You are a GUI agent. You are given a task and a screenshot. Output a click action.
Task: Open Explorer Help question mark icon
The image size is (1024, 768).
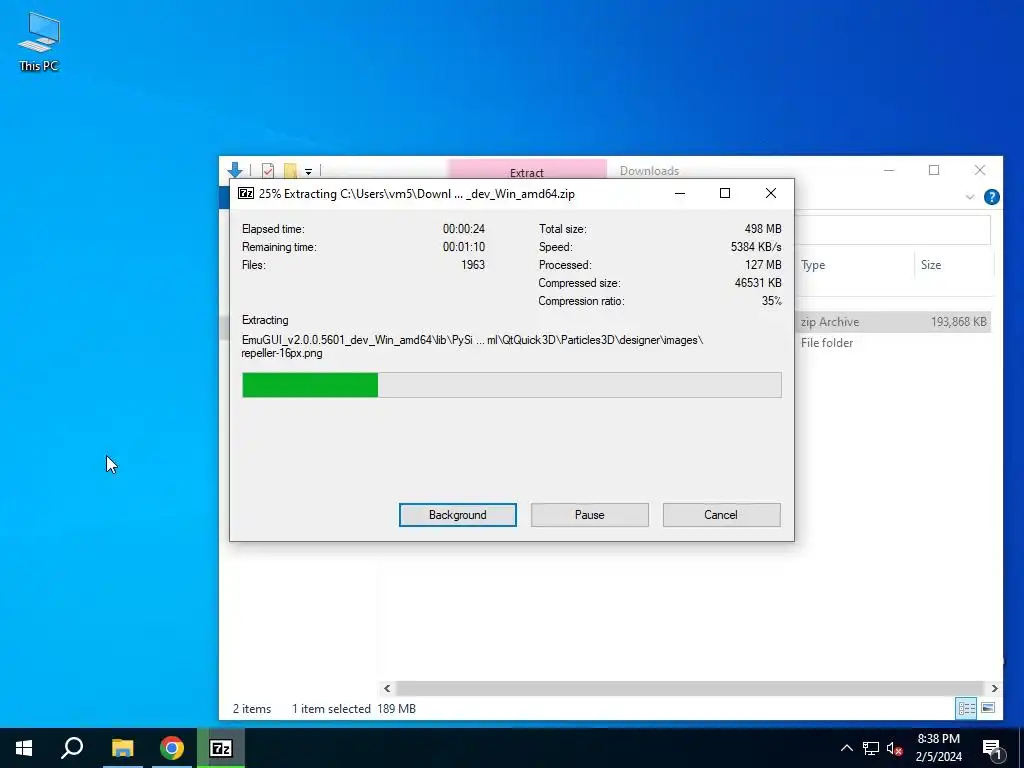pyautogui.click(x=991, y=197)
